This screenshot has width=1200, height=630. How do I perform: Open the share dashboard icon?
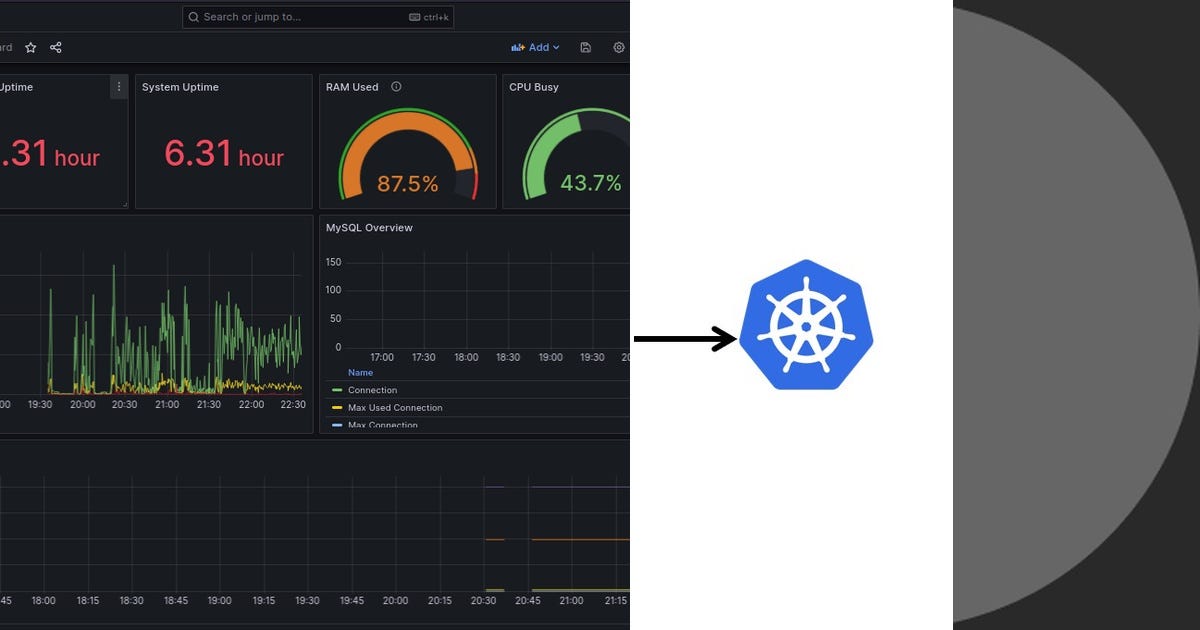[x=56, y=47]
